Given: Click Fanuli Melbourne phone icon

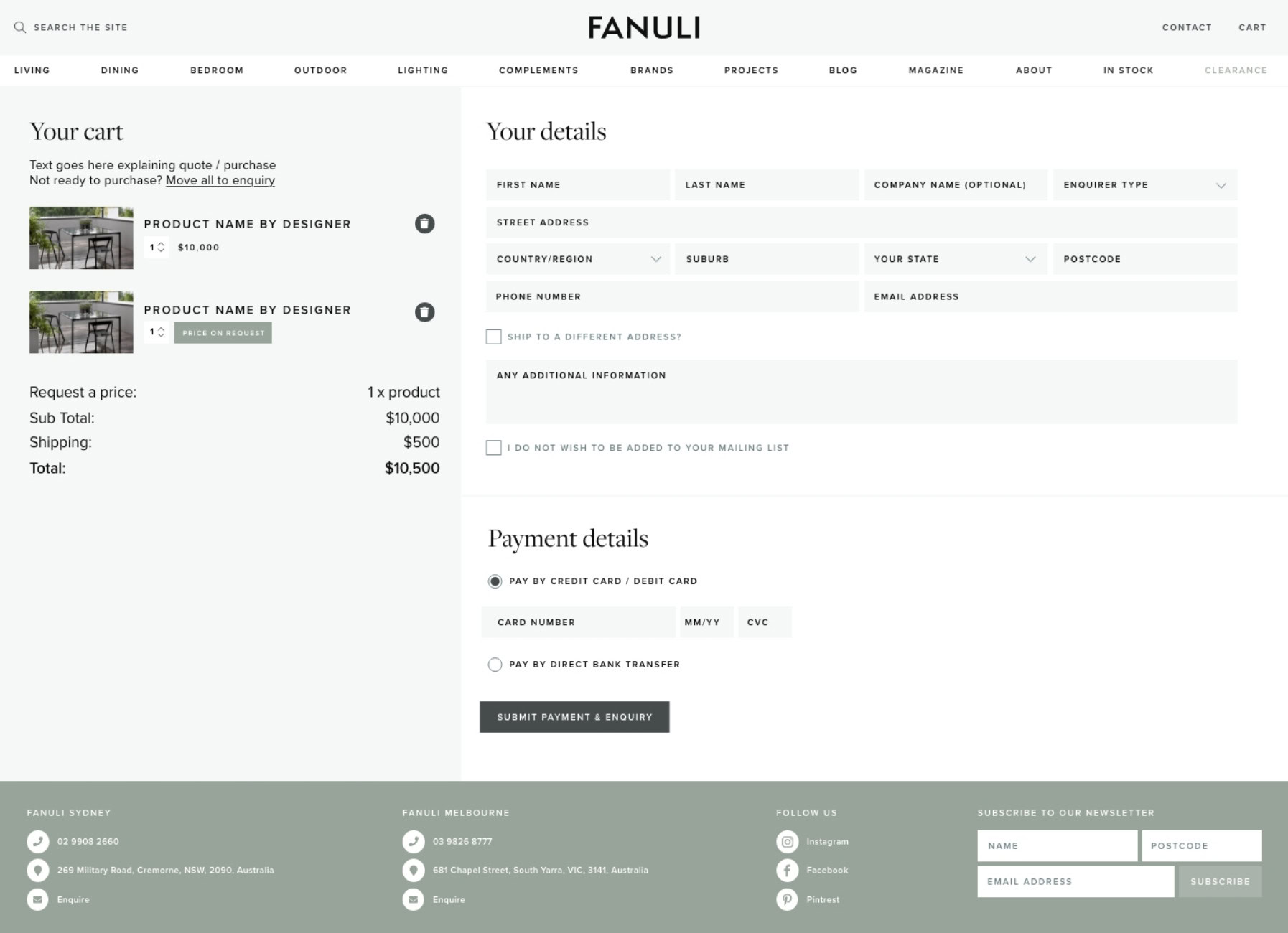Looking at the screenshot, I should 414,841.
